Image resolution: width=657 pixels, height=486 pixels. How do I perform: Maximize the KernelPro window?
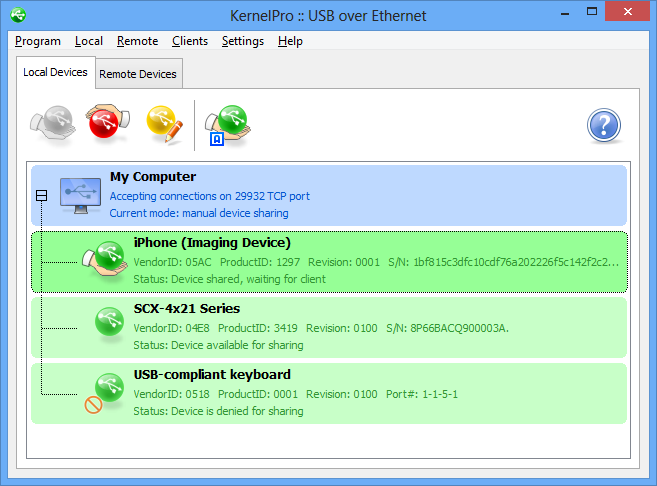coord(592,12)
